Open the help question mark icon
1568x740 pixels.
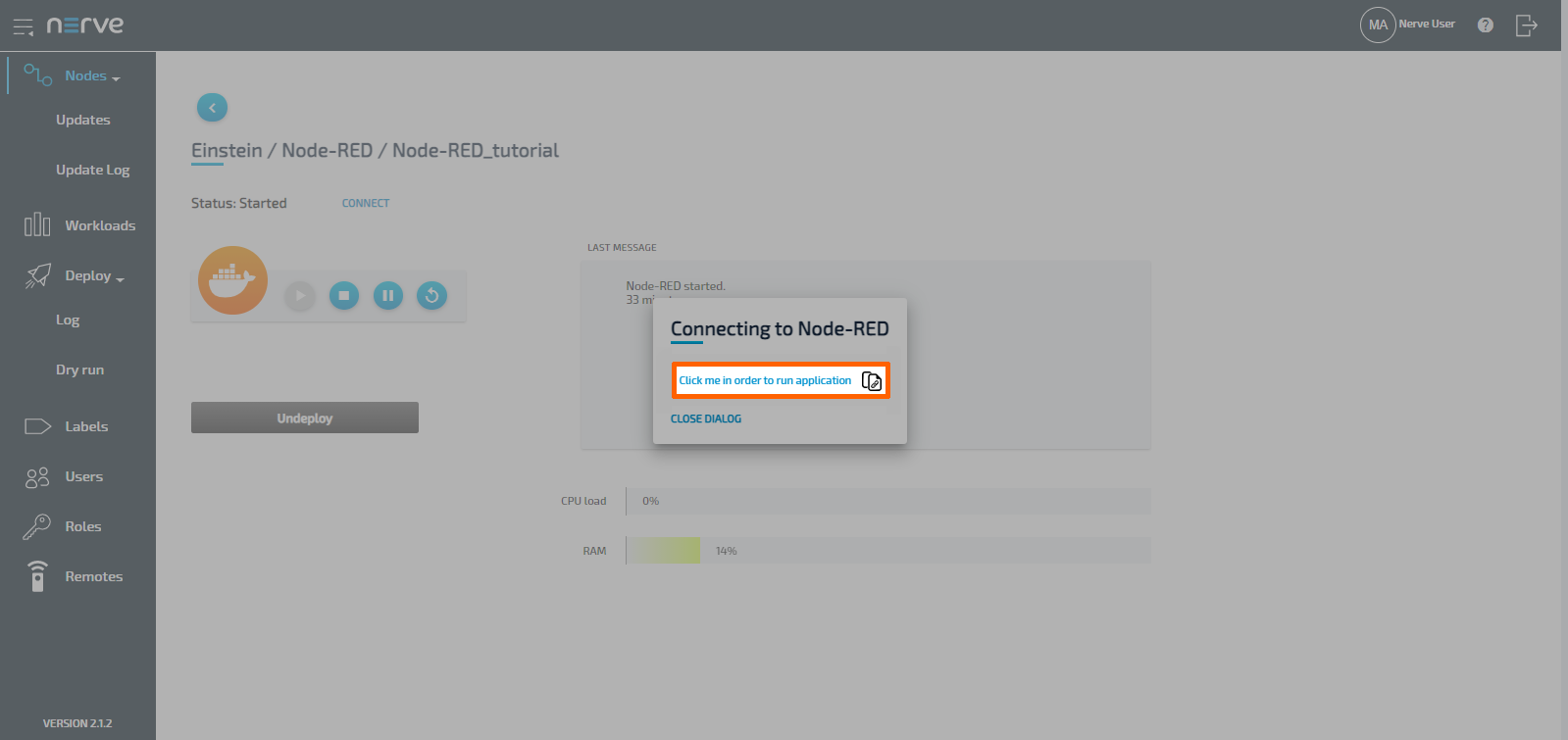point(1486,25)
